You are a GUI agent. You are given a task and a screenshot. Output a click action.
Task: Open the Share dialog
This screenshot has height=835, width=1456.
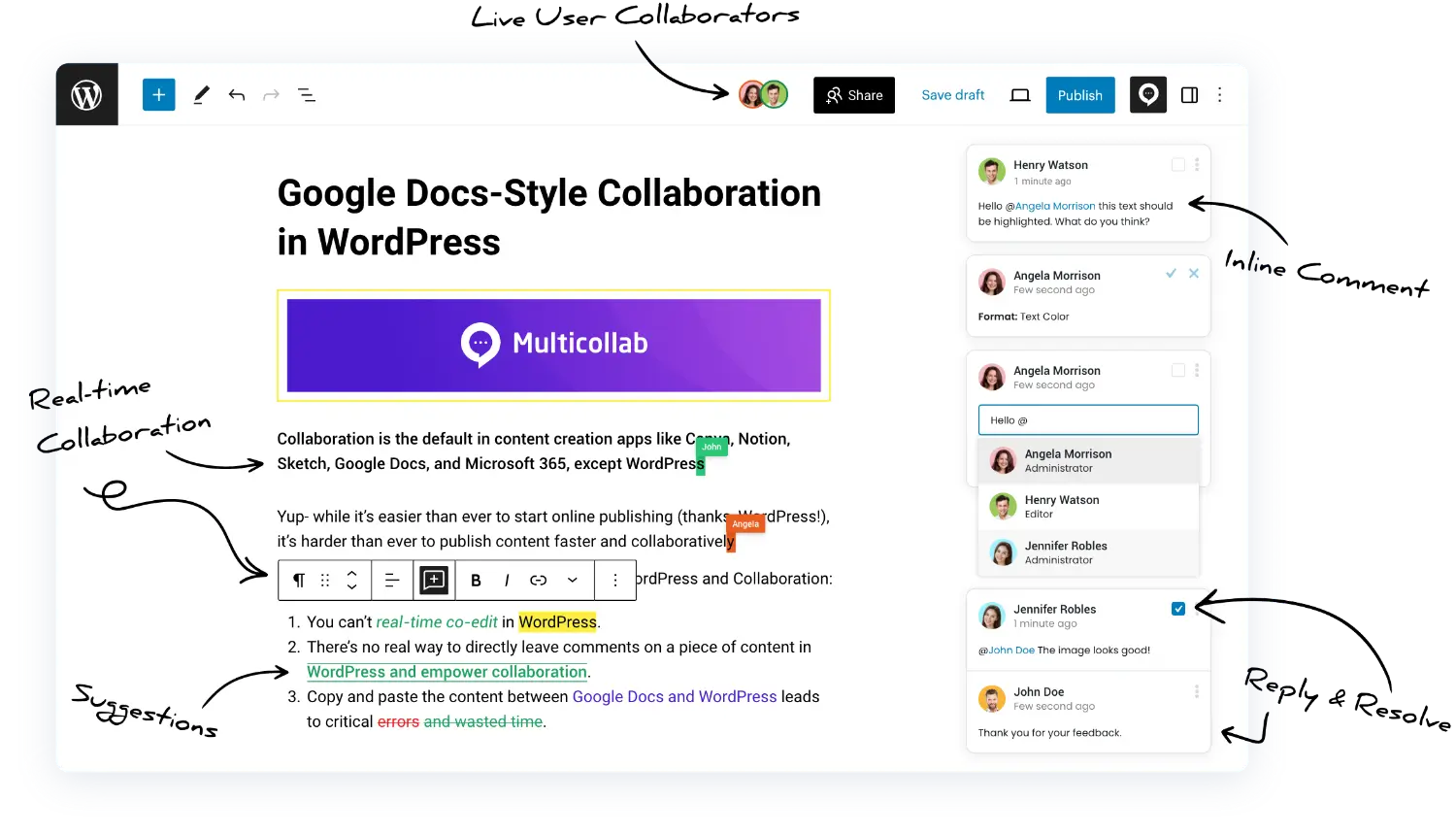point(854,95)
